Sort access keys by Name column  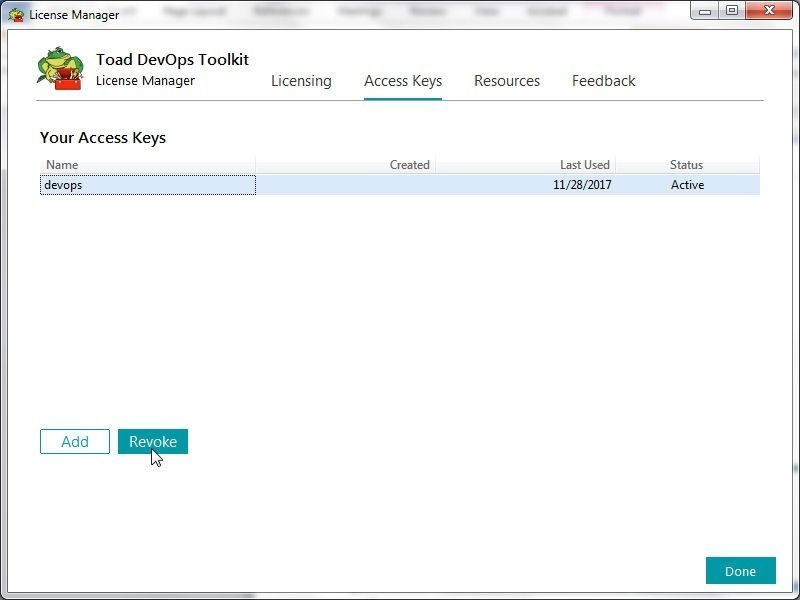point(148,165)
